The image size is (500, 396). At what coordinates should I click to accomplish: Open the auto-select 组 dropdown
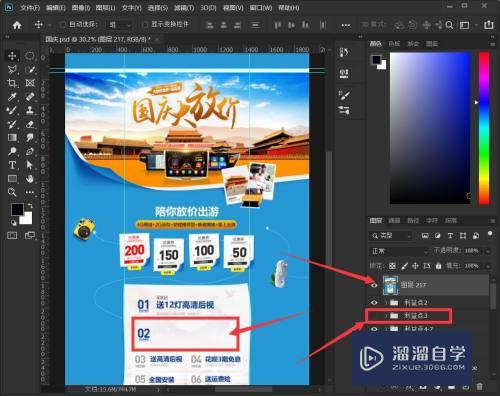tap(119, 25)
